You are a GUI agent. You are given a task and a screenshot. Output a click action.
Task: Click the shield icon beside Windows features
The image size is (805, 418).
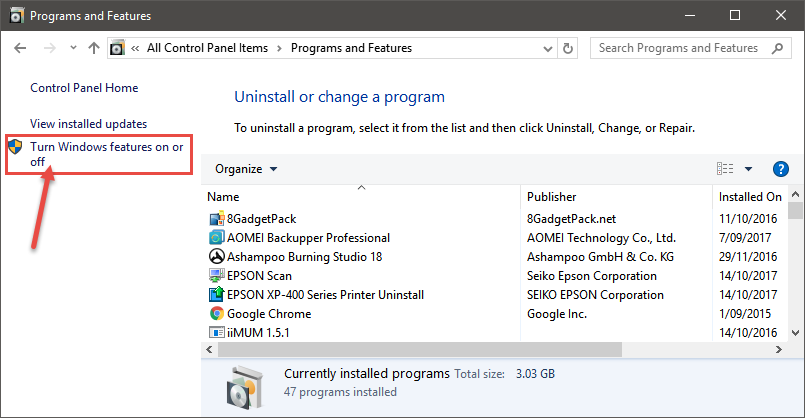click(x=15, y=147)
